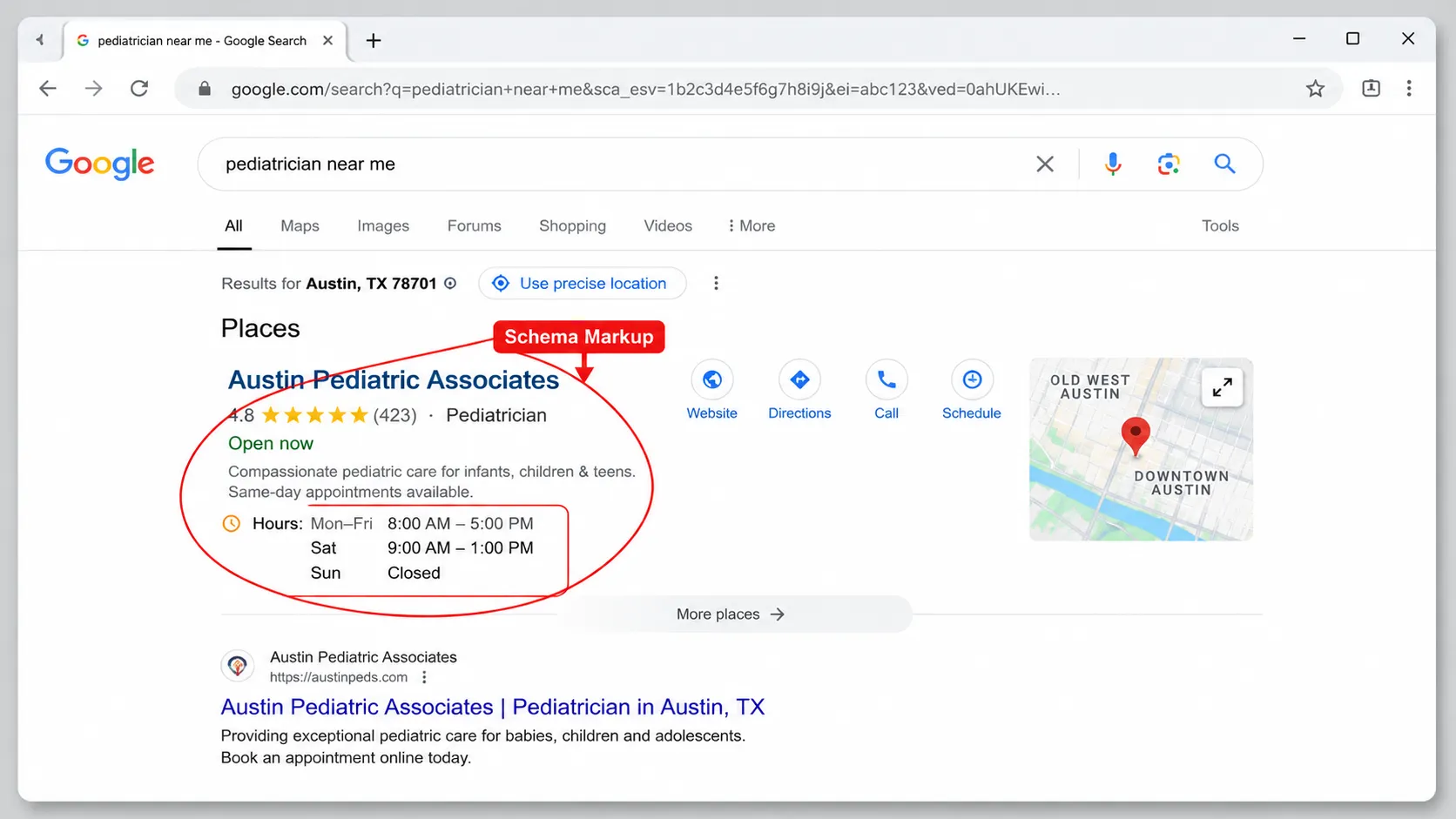View site info lock icon in address bar
The image size is (1456, 819).
pyautogui.click(x=205, y=89)
